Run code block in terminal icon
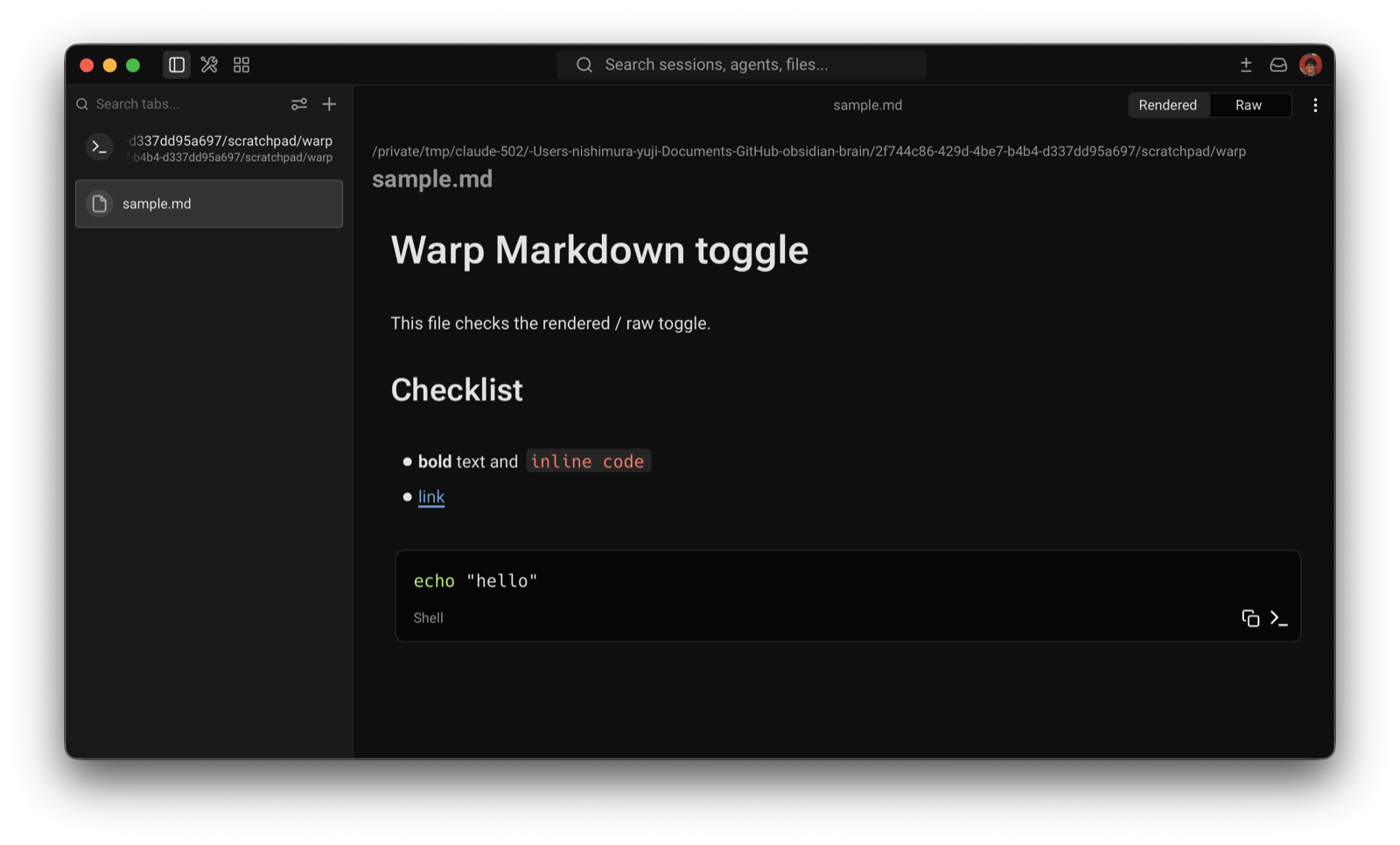The width and height of the screenshot is (1400, 845). [x=1279, y=618]
